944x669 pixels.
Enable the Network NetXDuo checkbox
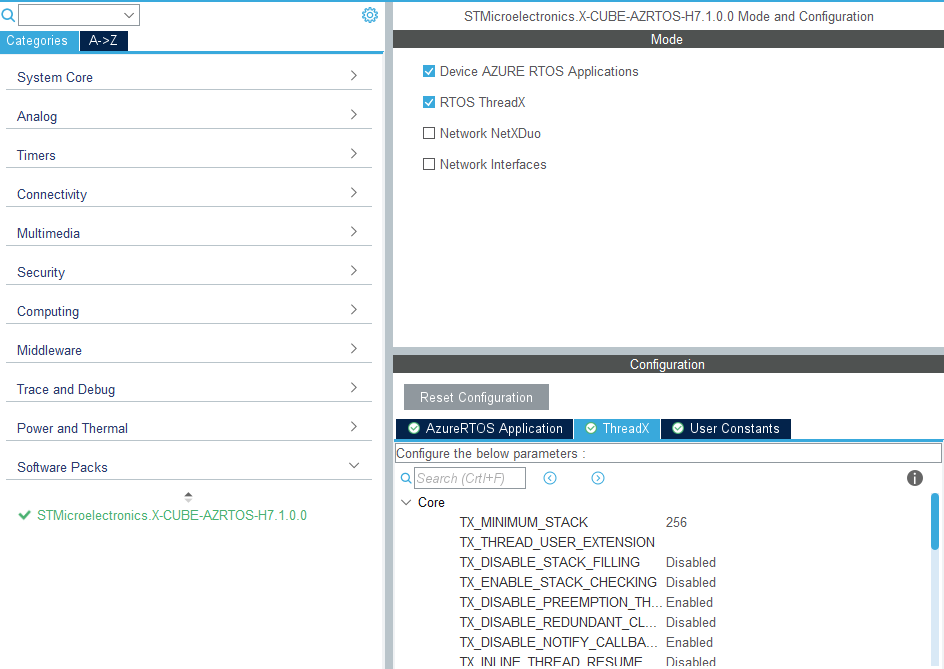click(x=429, y=133)
